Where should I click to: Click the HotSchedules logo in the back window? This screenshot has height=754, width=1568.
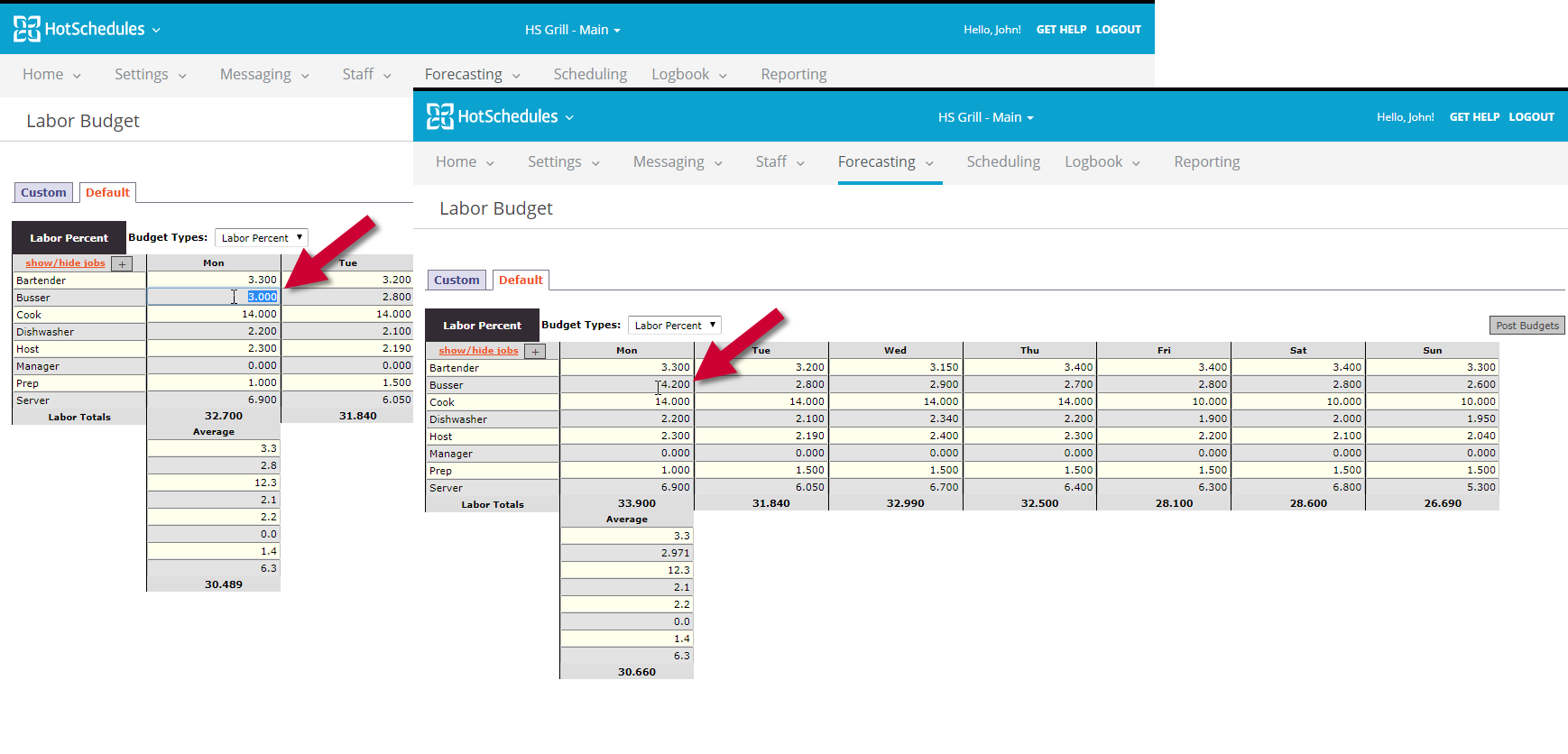pyautogui.click(x=79, y=29)
